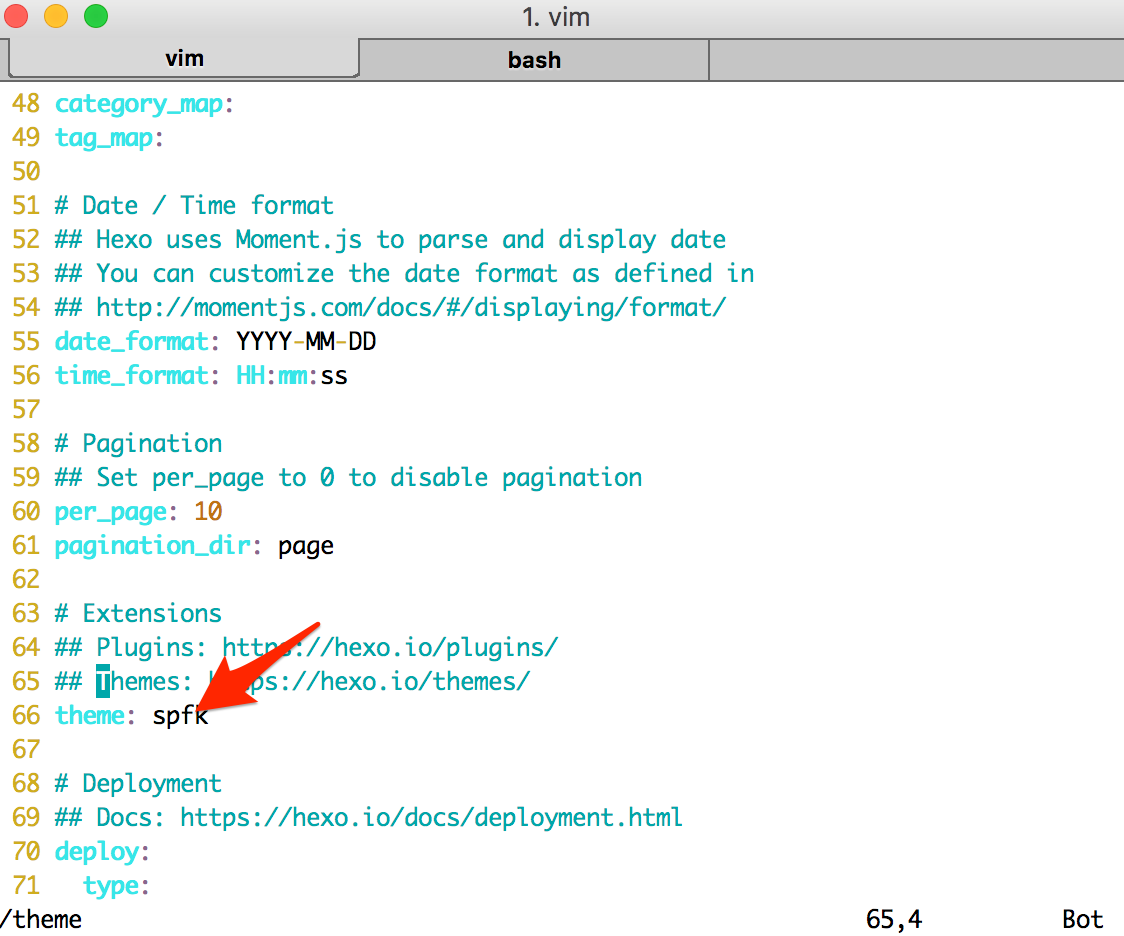Click the /theme search command line
Viewport: 1124px width, 936px height.
tap(41, 920)
